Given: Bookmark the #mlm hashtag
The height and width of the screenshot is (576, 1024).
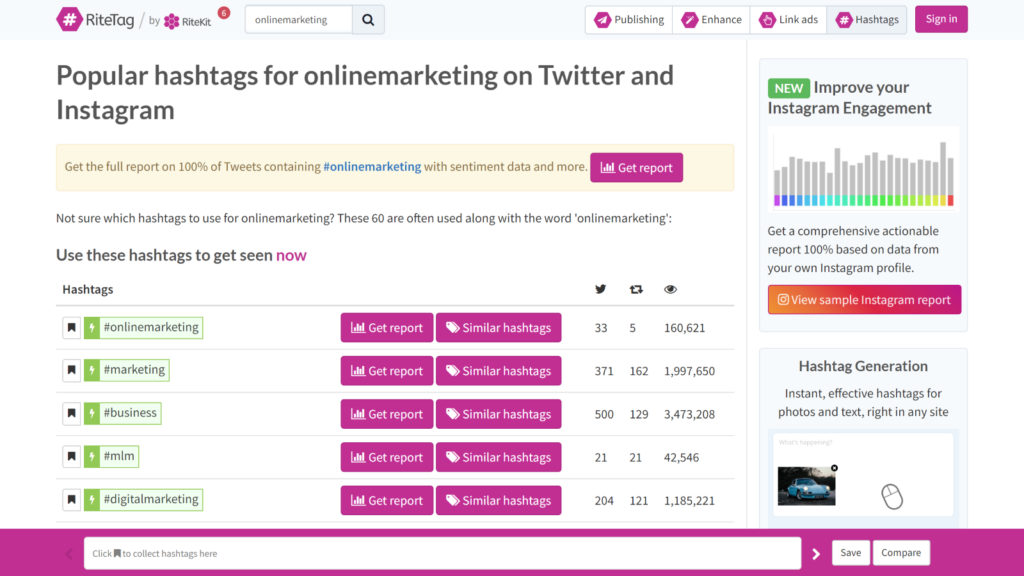Looking at the screenshot, I should (72, 456).
